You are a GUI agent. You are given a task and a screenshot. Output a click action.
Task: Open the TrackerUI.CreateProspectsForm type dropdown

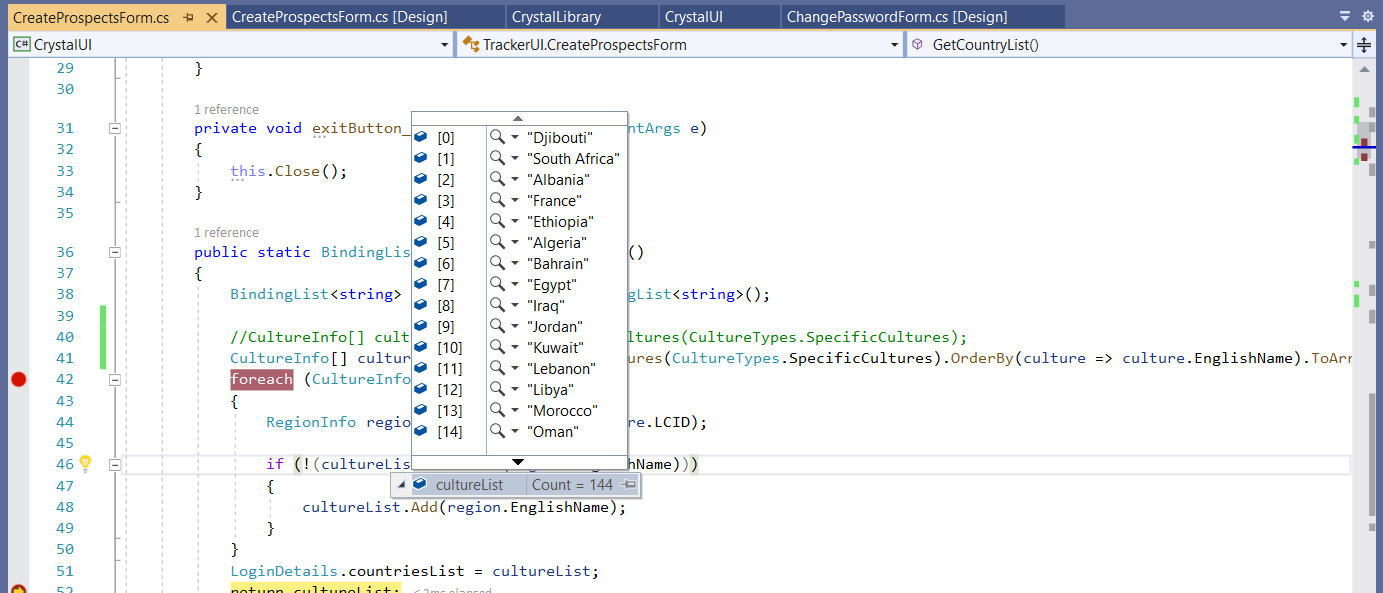(893, 44)
